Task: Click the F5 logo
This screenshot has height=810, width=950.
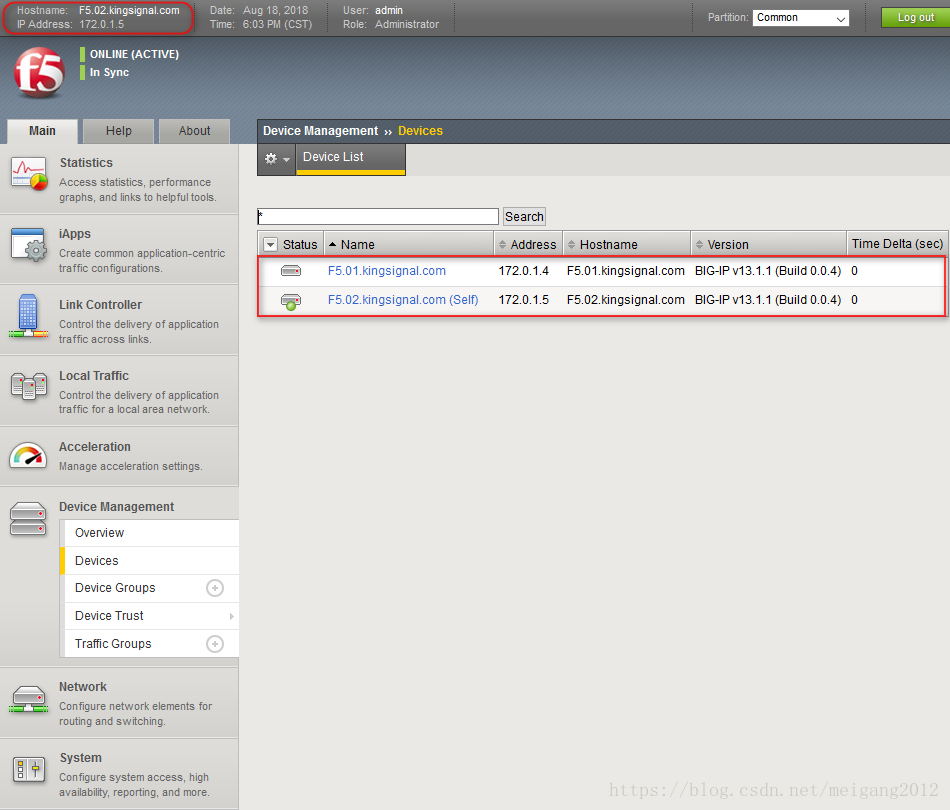Action: coord(39,73)
